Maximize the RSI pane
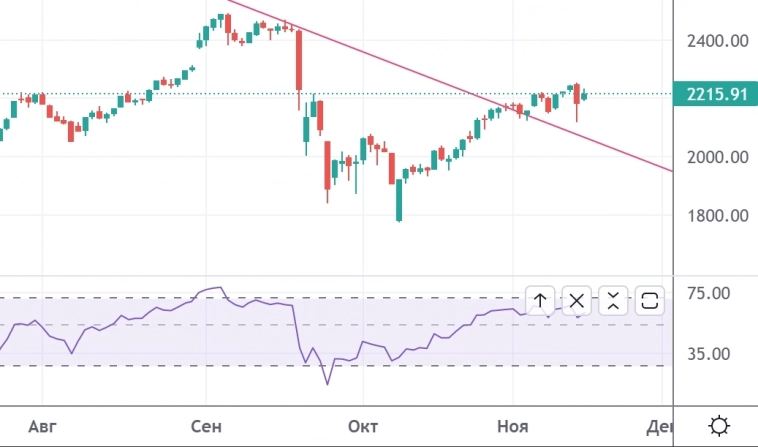This screenshot has width=758, height=447. point(649,300)
